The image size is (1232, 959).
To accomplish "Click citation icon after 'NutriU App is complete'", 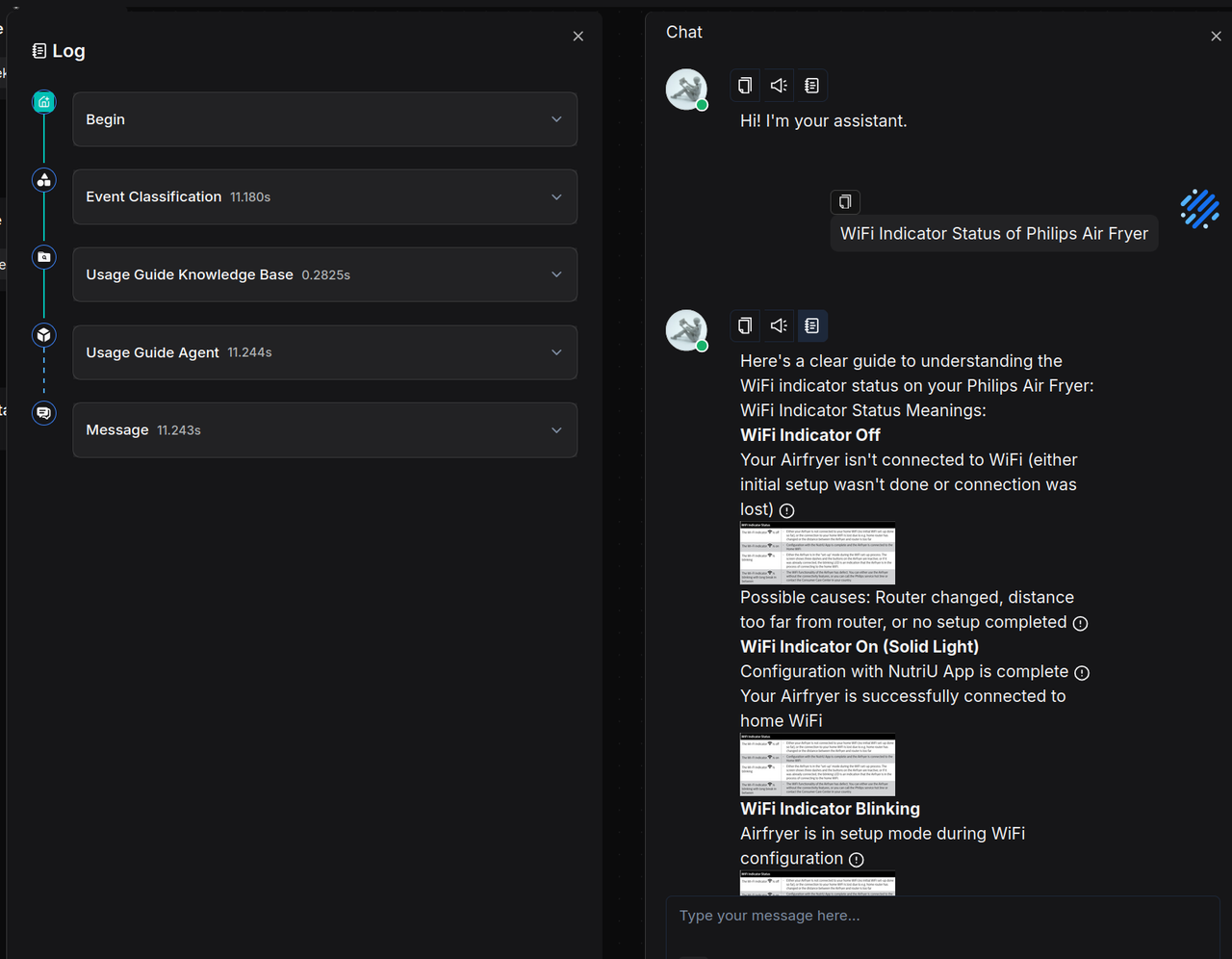I will [x=1082, y=672].
